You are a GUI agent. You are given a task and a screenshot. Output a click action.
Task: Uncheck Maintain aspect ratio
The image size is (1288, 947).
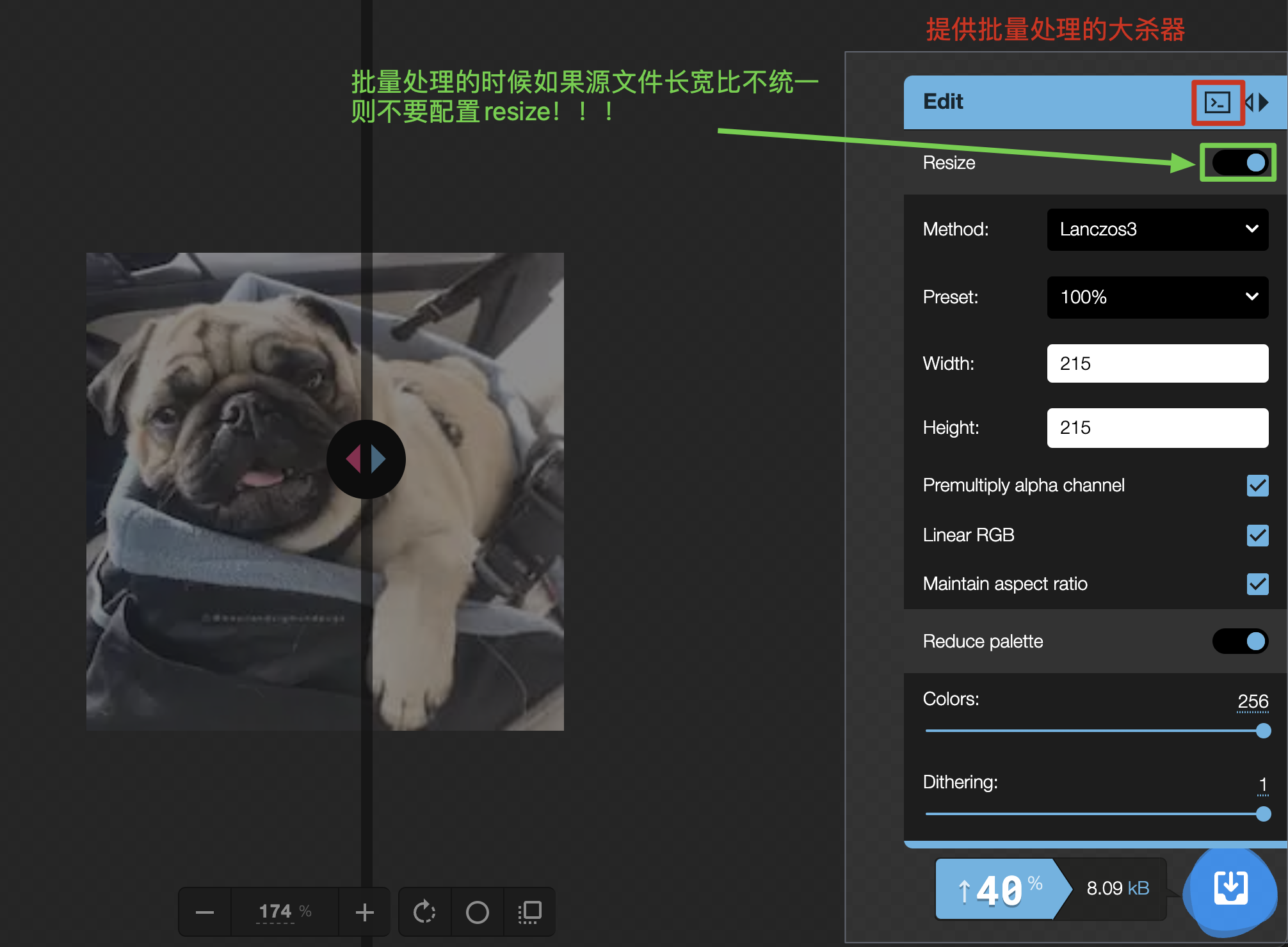click(1257, 584)
